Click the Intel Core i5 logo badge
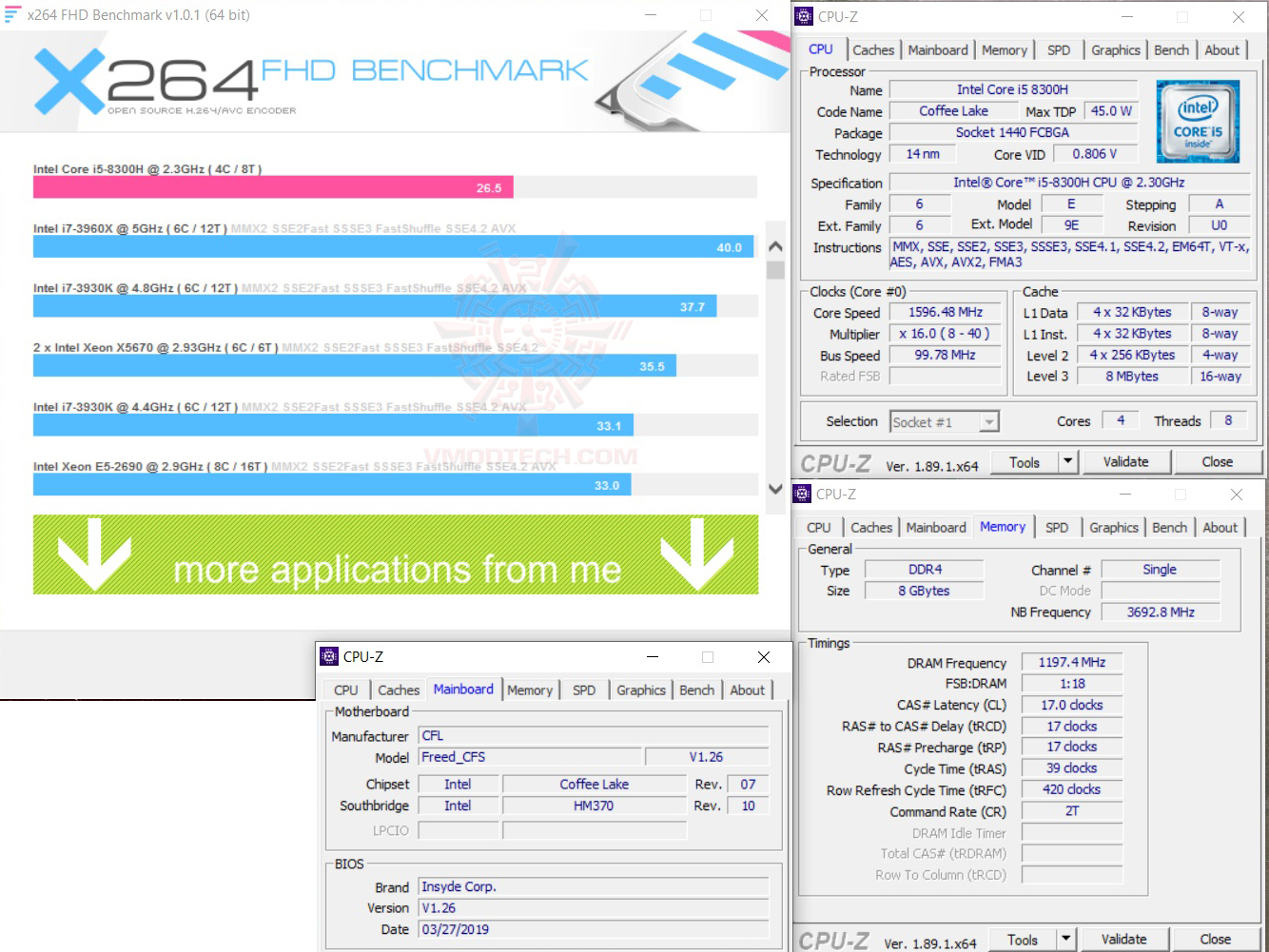 [1198, 122]
